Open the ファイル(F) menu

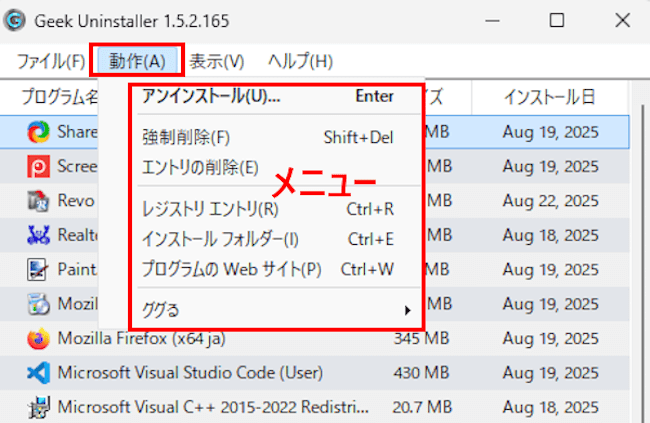(51, 61)
